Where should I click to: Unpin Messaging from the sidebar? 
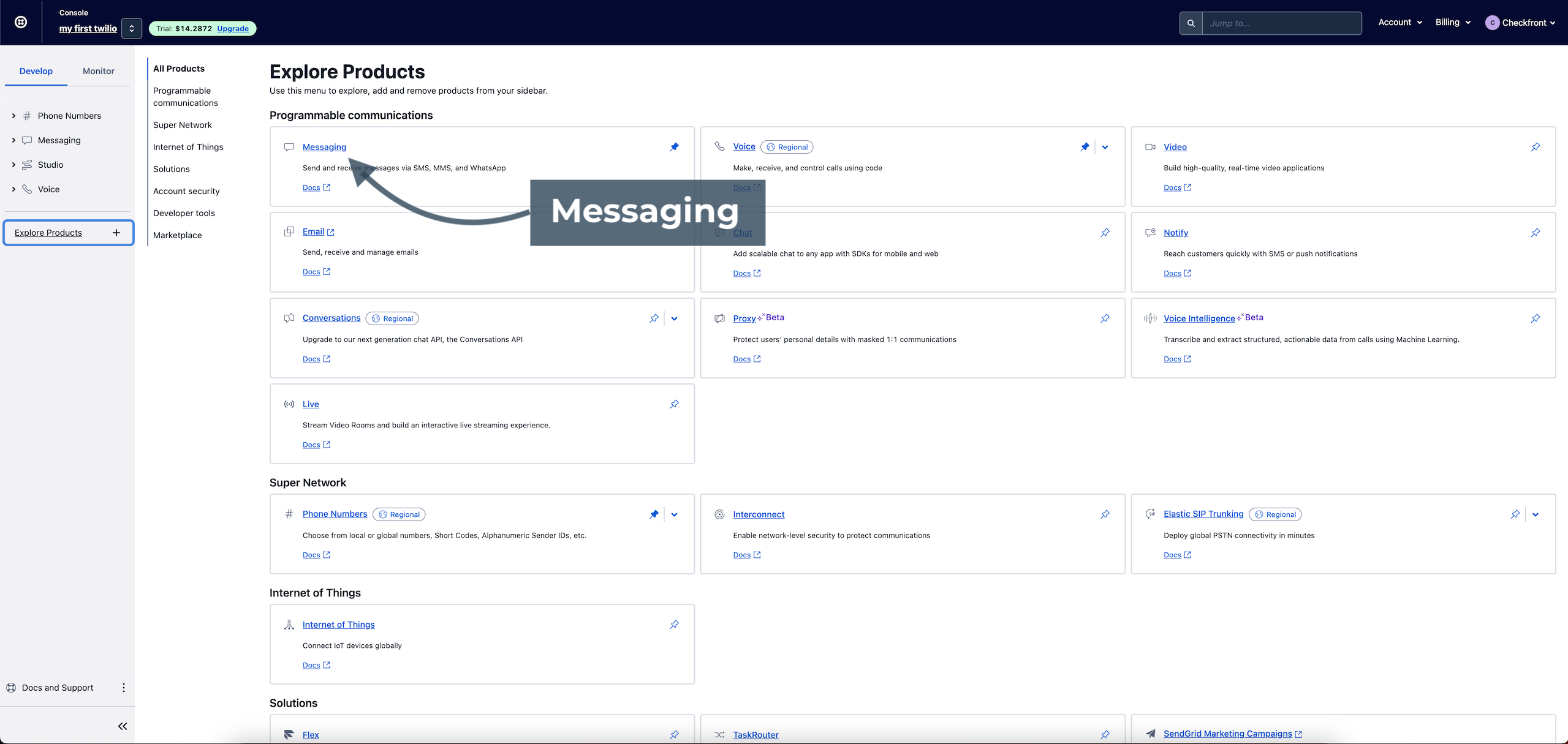tap(675, 147)
